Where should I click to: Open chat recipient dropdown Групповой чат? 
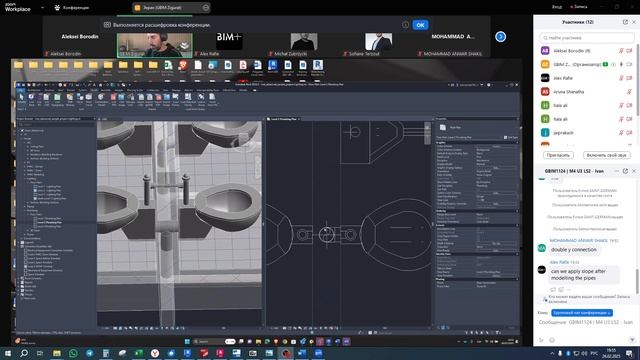point(582,313)
